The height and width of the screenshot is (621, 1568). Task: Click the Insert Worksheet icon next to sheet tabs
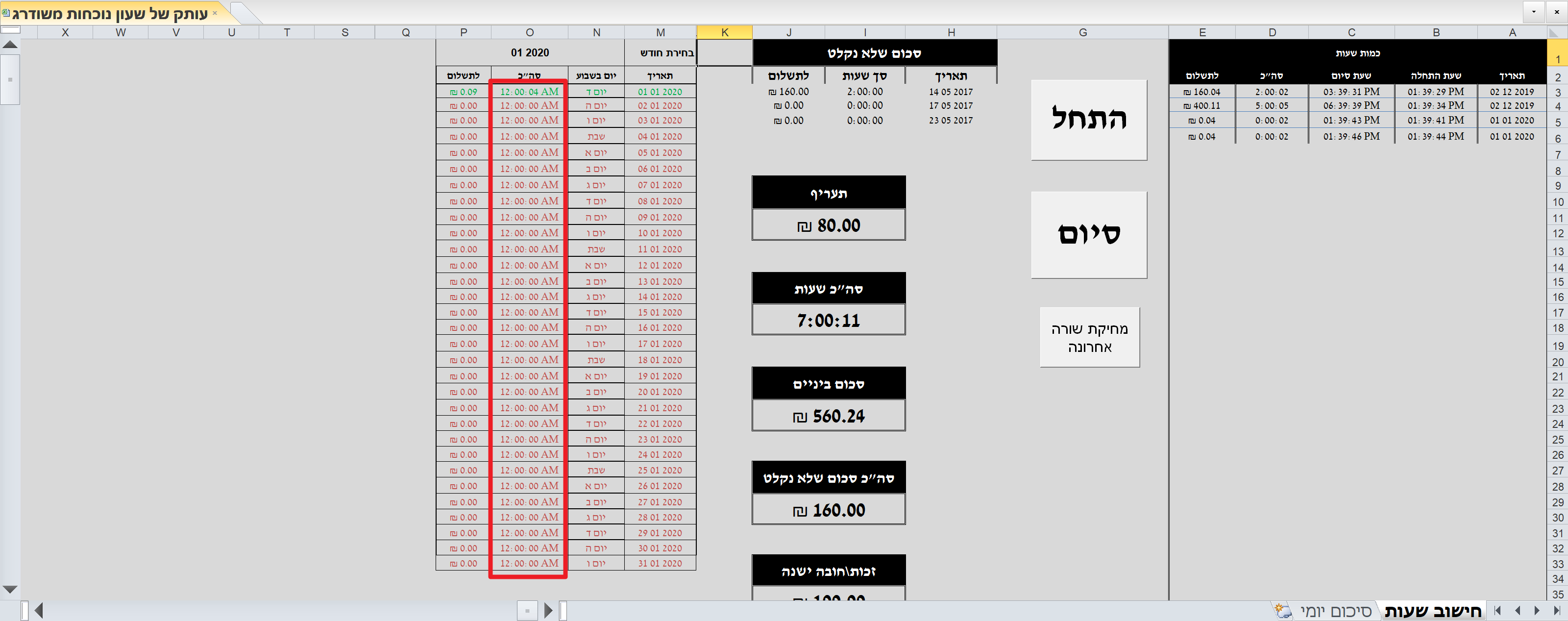tap(1282, 611)
